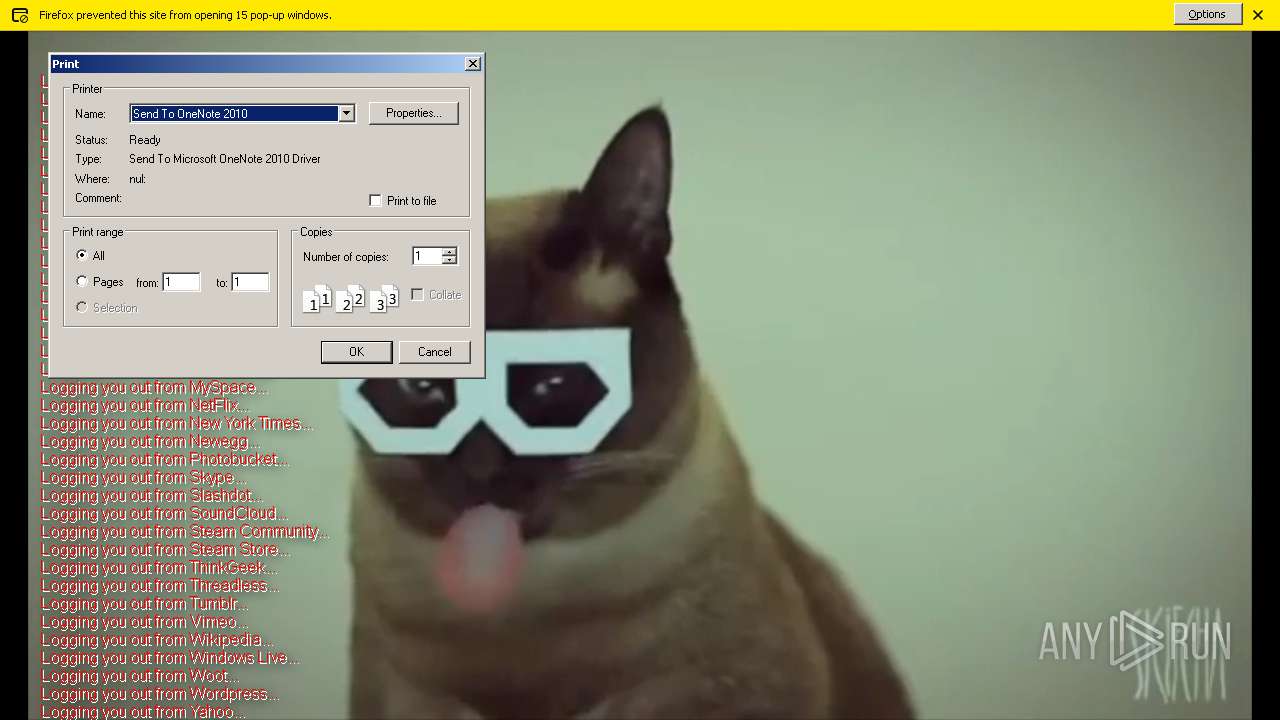The height and width of the screenshot is (720, 1280).
Task: Click 'Logging you out from Windows Live...'
Action: (170, 658)
